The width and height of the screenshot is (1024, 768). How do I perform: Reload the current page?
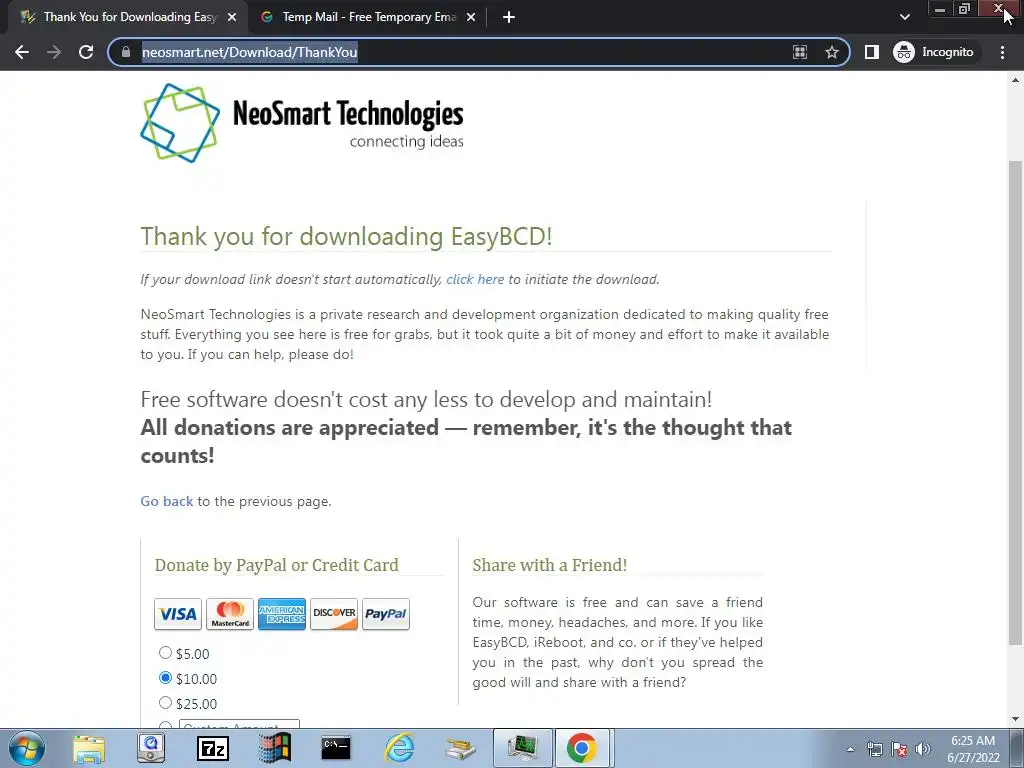(86, 52)
